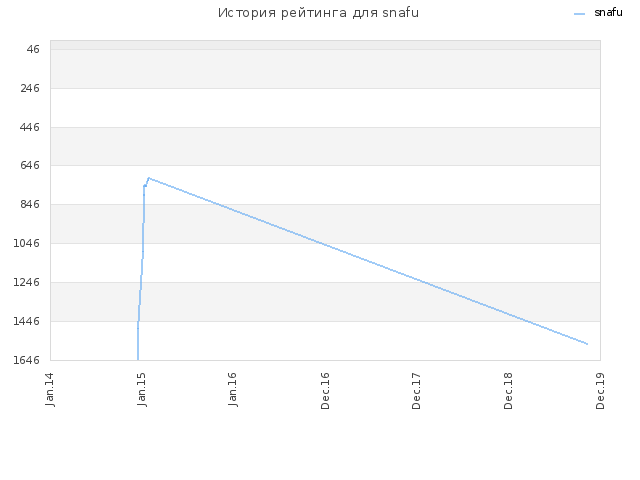
Task: Click the Dec.19 x-axis label
Action: [600, 391]
